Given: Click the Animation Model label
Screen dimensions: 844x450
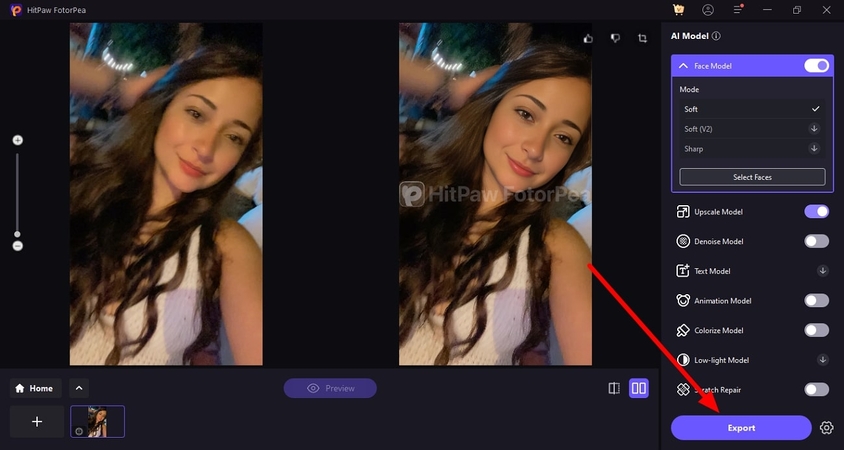Looking at the screenshot, I should point(722,300).
